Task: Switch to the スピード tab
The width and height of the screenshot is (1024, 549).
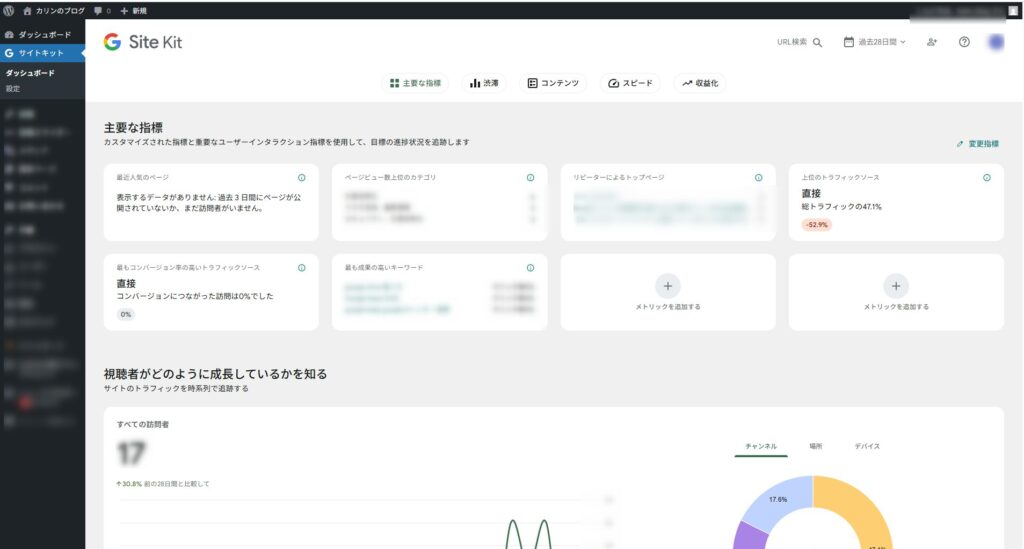Action: (630, 83)
